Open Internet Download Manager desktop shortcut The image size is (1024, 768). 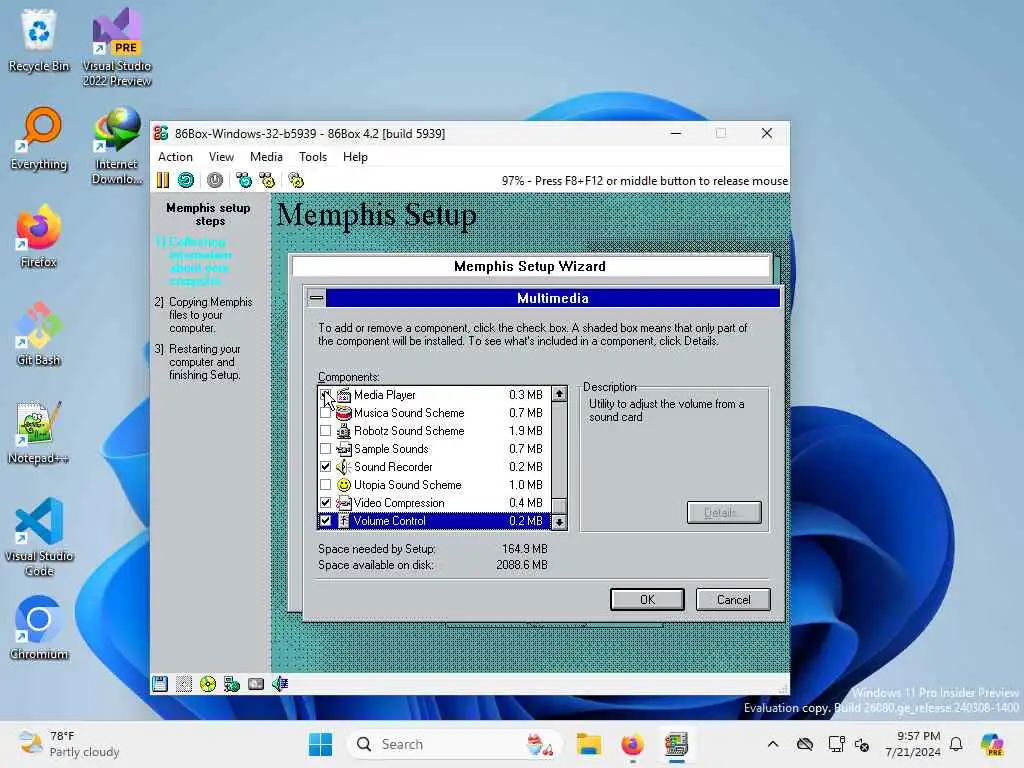coord(117,146)
